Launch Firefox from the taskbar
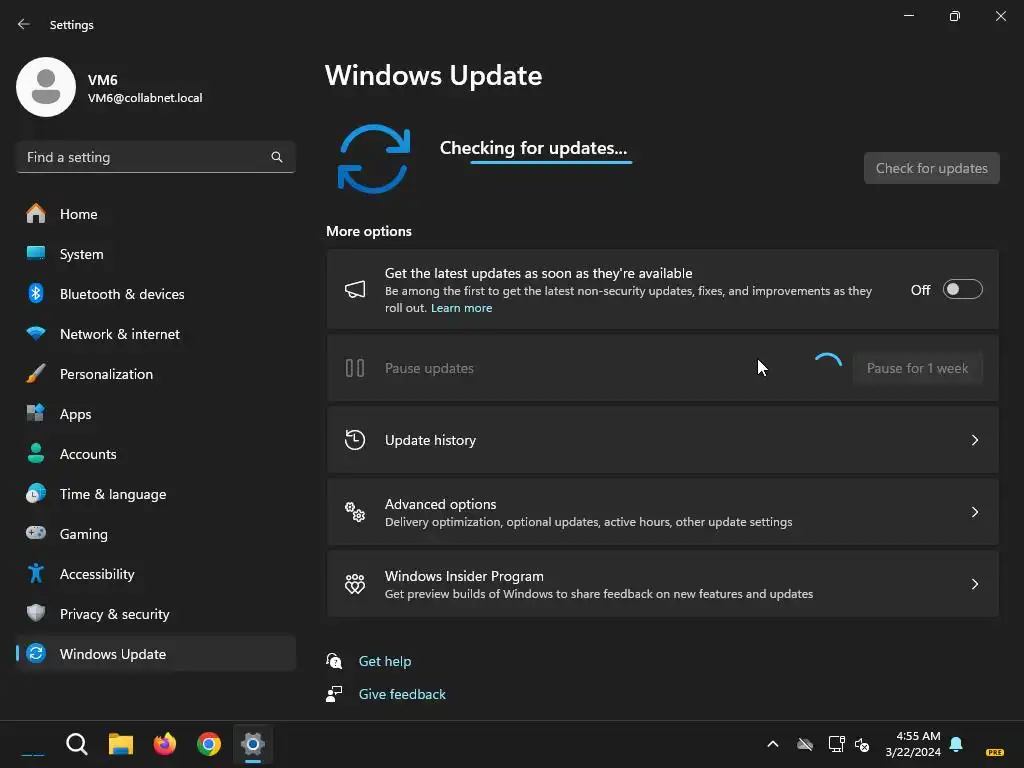This screenshot has width=1024, height=768. coord(165,744)
